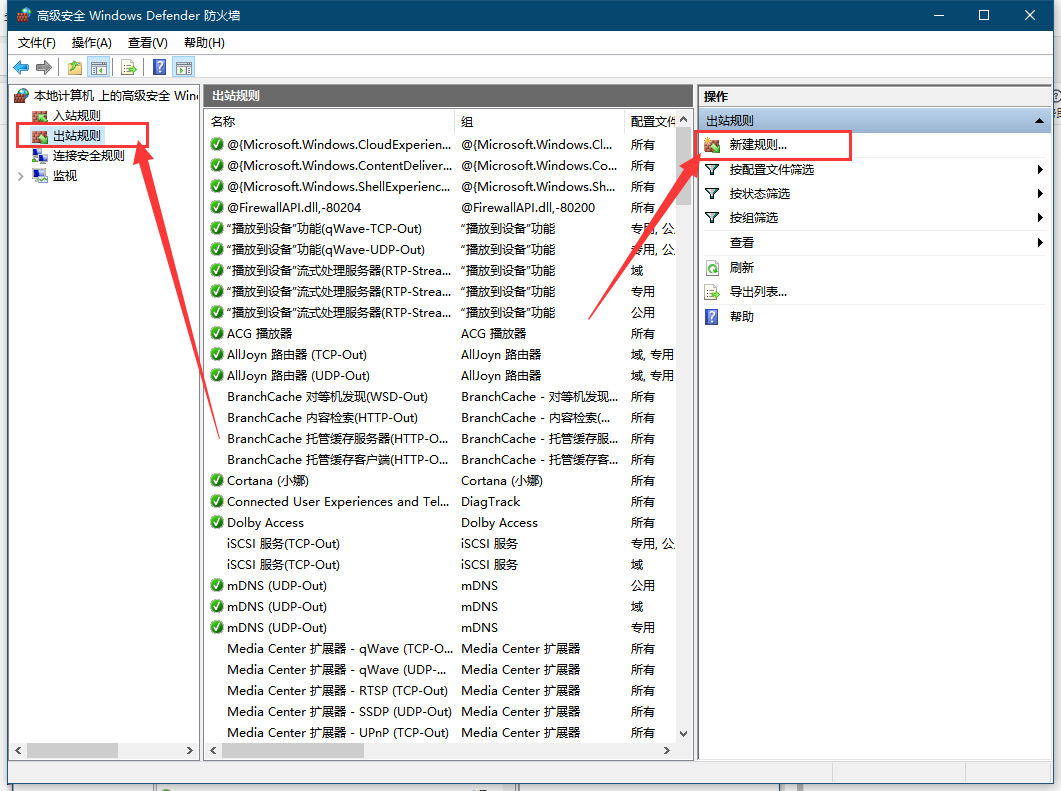Click the title bar firewall app icon
Viewport: 1061px width, 791px height.
tap(24, 15)
